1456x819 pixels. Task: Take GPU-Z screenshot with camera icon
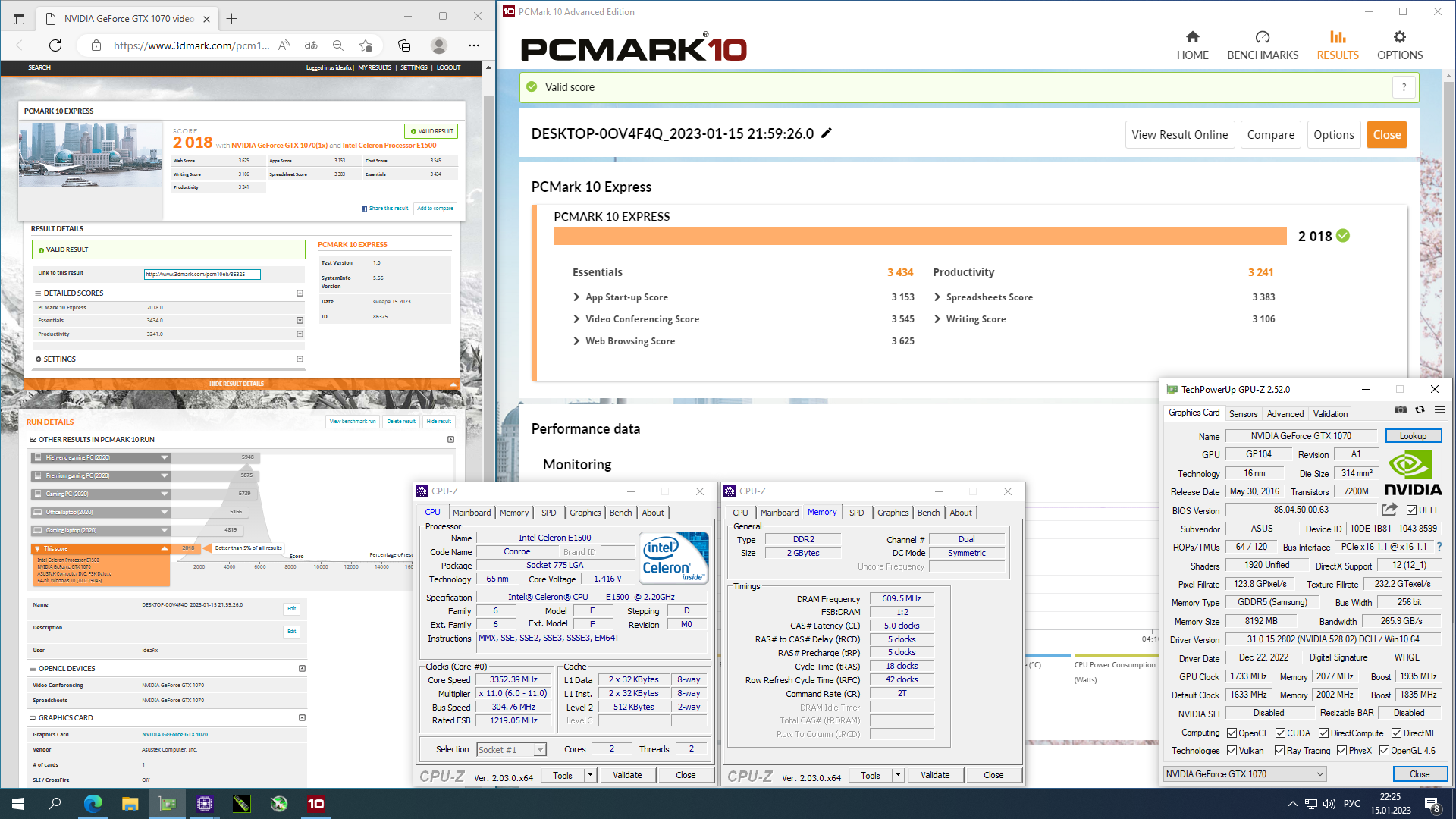pos(1400,410)
